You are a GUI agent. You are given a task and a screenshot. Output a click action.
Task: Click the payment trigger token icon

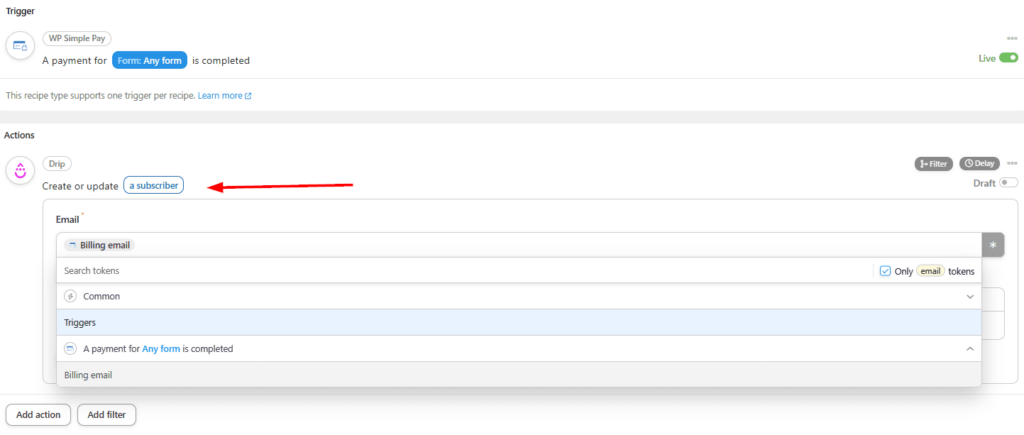click(70, 349)
